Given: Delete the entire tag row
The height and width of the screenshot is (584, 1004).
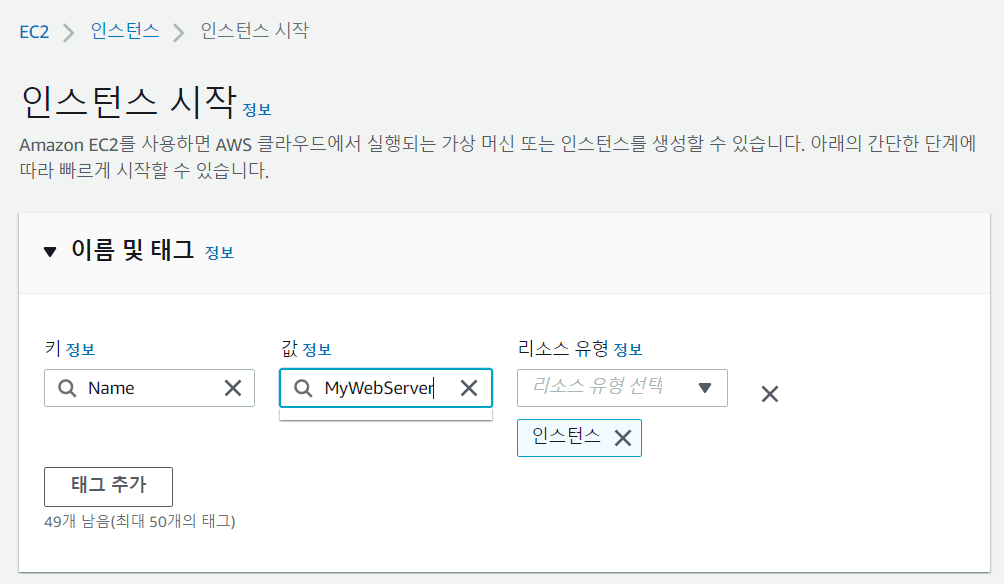Looking at the screenshot, I should (770, 394).
